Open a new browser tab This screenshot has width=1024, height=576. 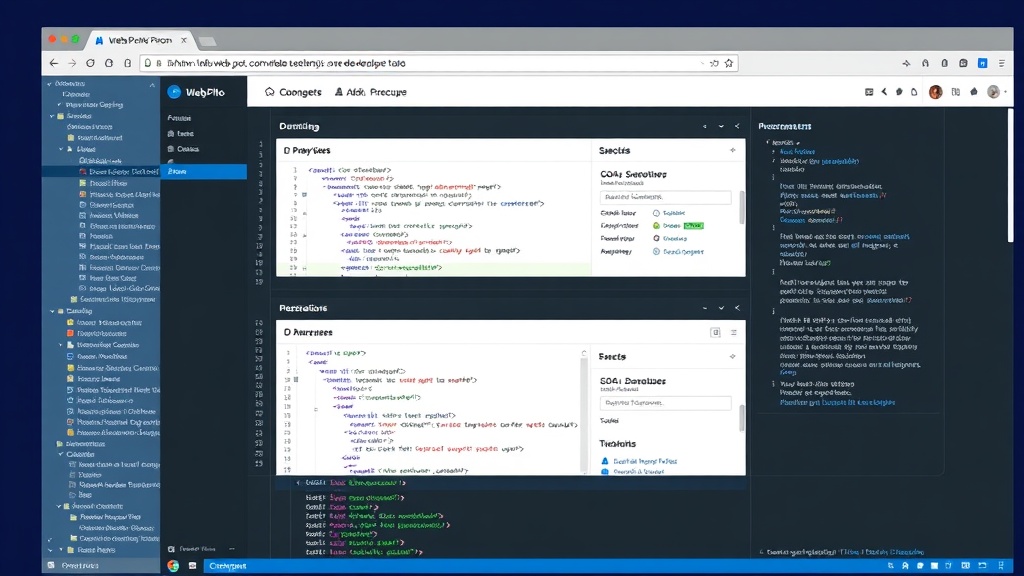pos(207,41)
